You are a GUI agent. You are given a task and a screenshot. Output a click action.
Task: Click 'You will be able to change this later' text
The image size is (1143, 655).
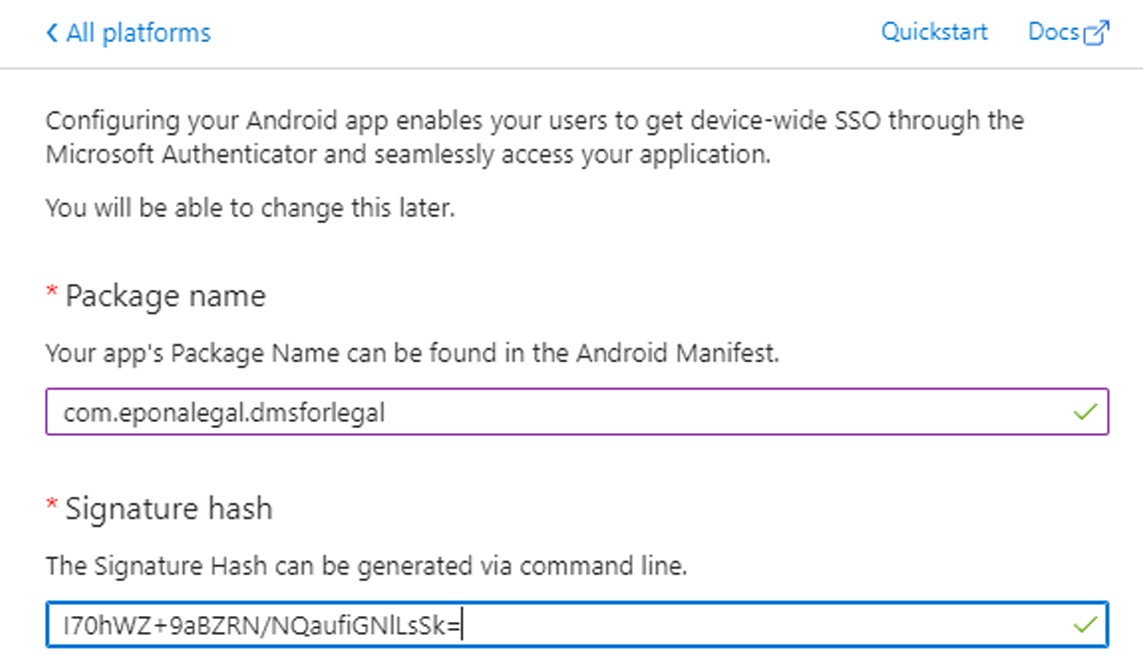point(250,209)
